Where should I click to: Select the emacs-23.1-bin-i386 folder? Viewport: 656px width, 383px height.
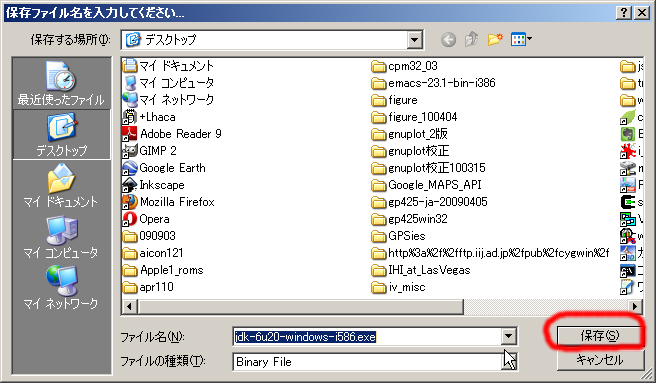pos(433,83)
